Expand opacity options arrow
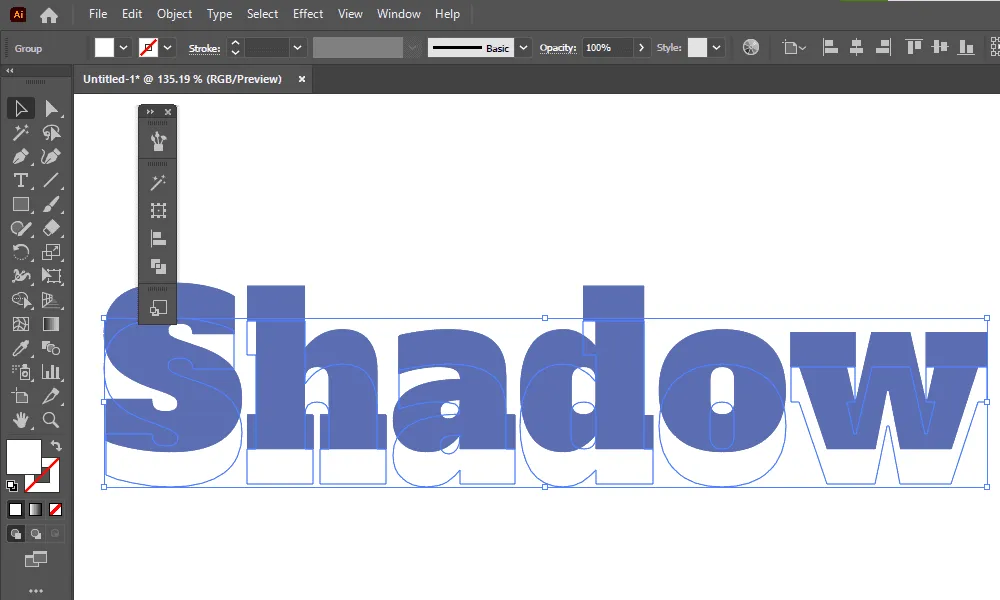The image size is (1000, 600). pos(641,48)
